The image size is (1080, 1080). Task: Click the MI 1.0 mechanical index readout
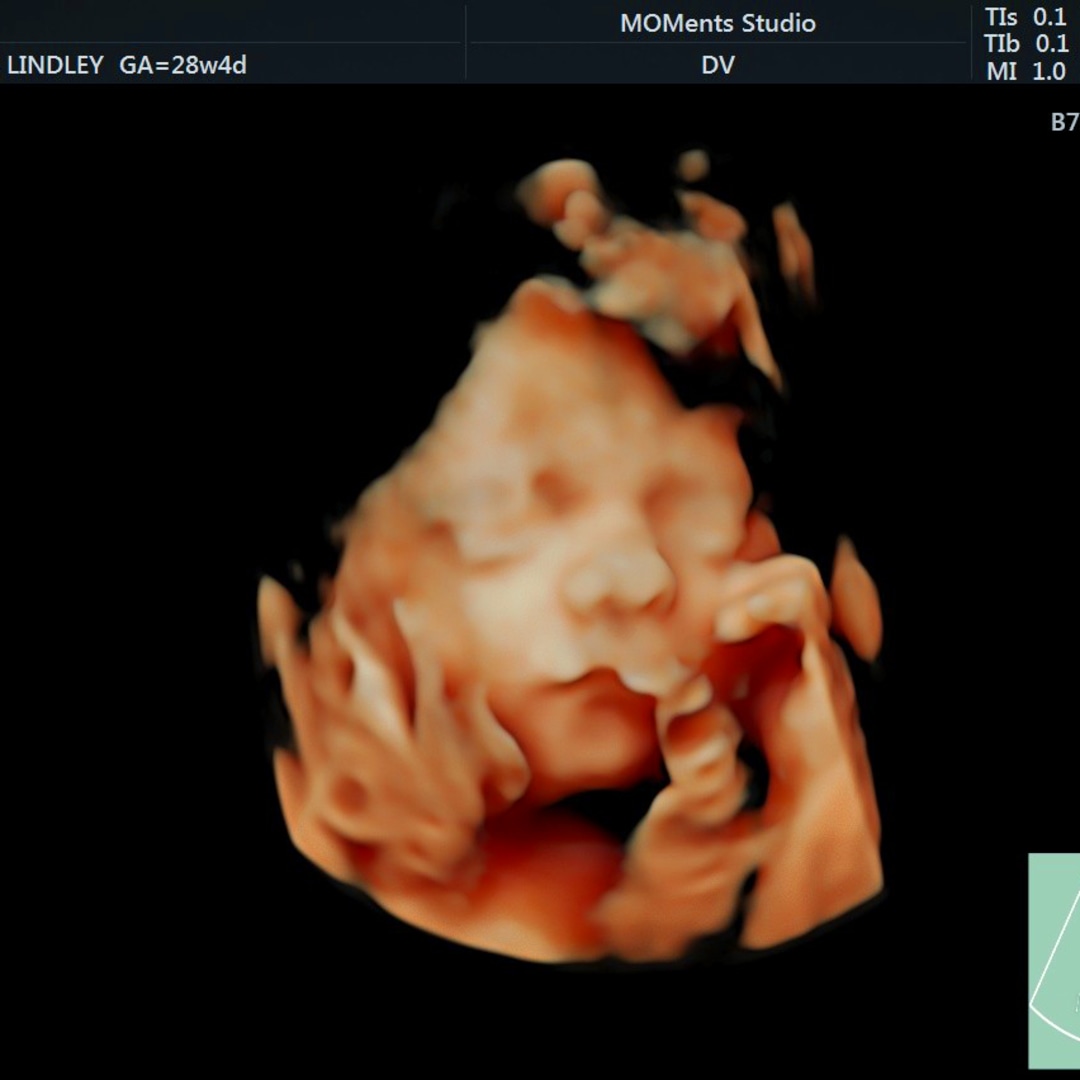pos(1026,71)
